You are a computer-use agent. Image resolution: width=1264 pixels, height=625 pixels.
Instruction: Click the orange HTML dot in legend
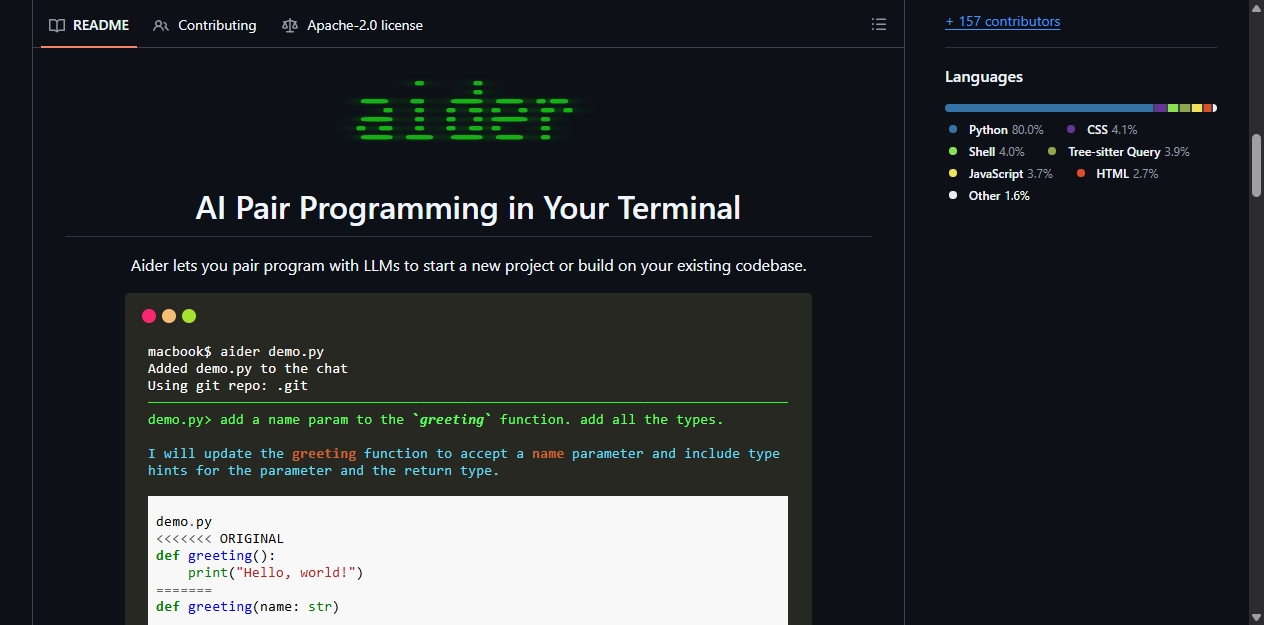(x=1081, y=174)
